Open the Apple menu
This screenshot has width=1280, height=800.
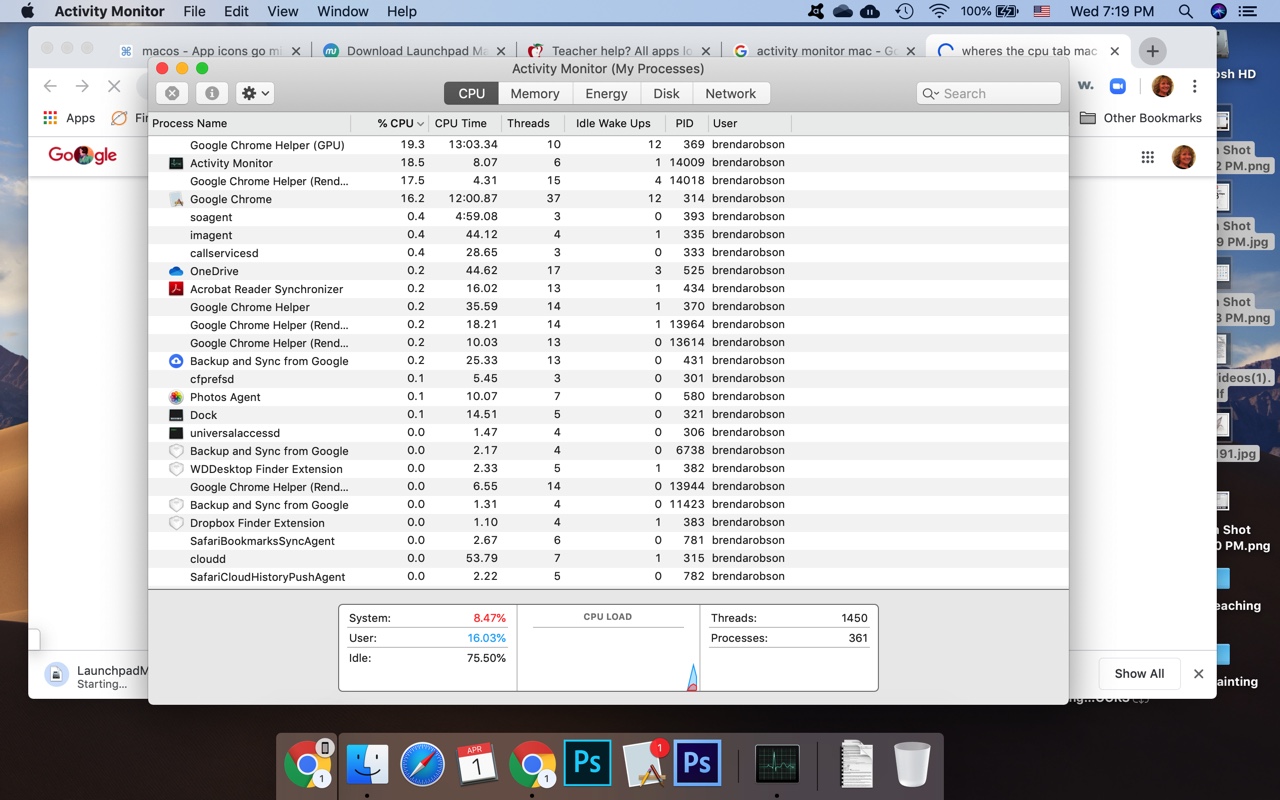click(27, 11)
